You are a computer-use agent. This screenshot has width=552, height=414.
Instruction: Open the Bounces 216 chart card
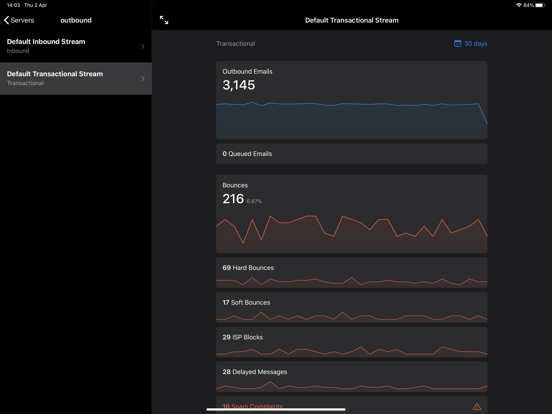tap(352, 214)
